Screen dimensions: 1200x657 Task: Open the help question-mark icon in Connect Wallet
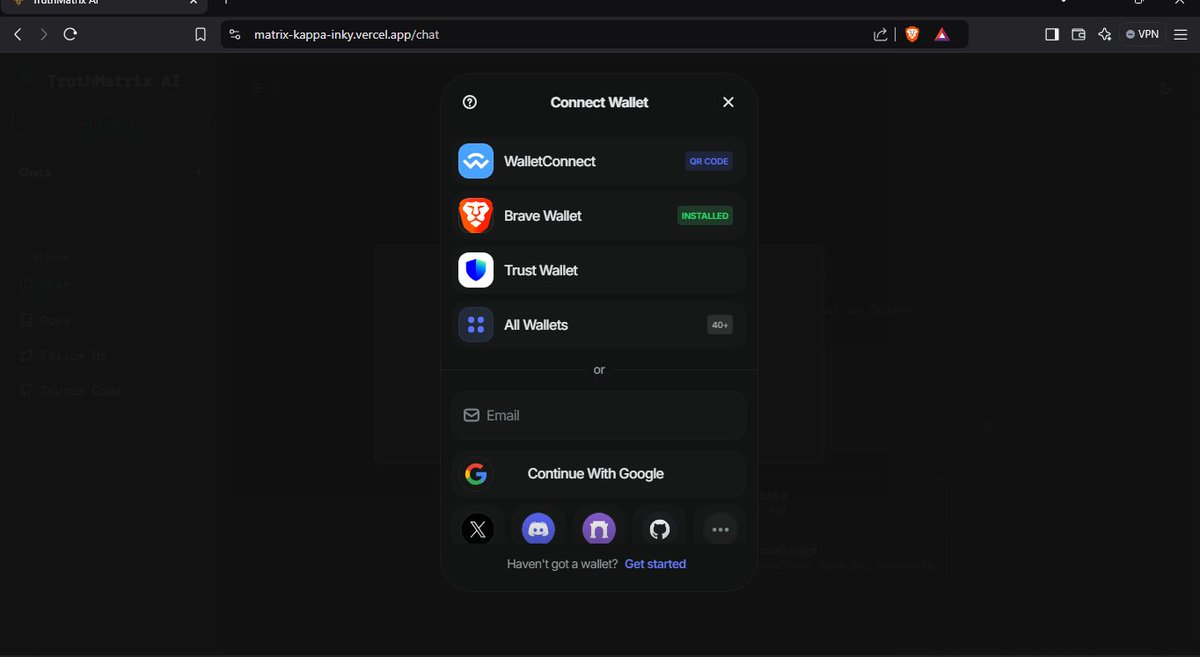pos(470,102)
